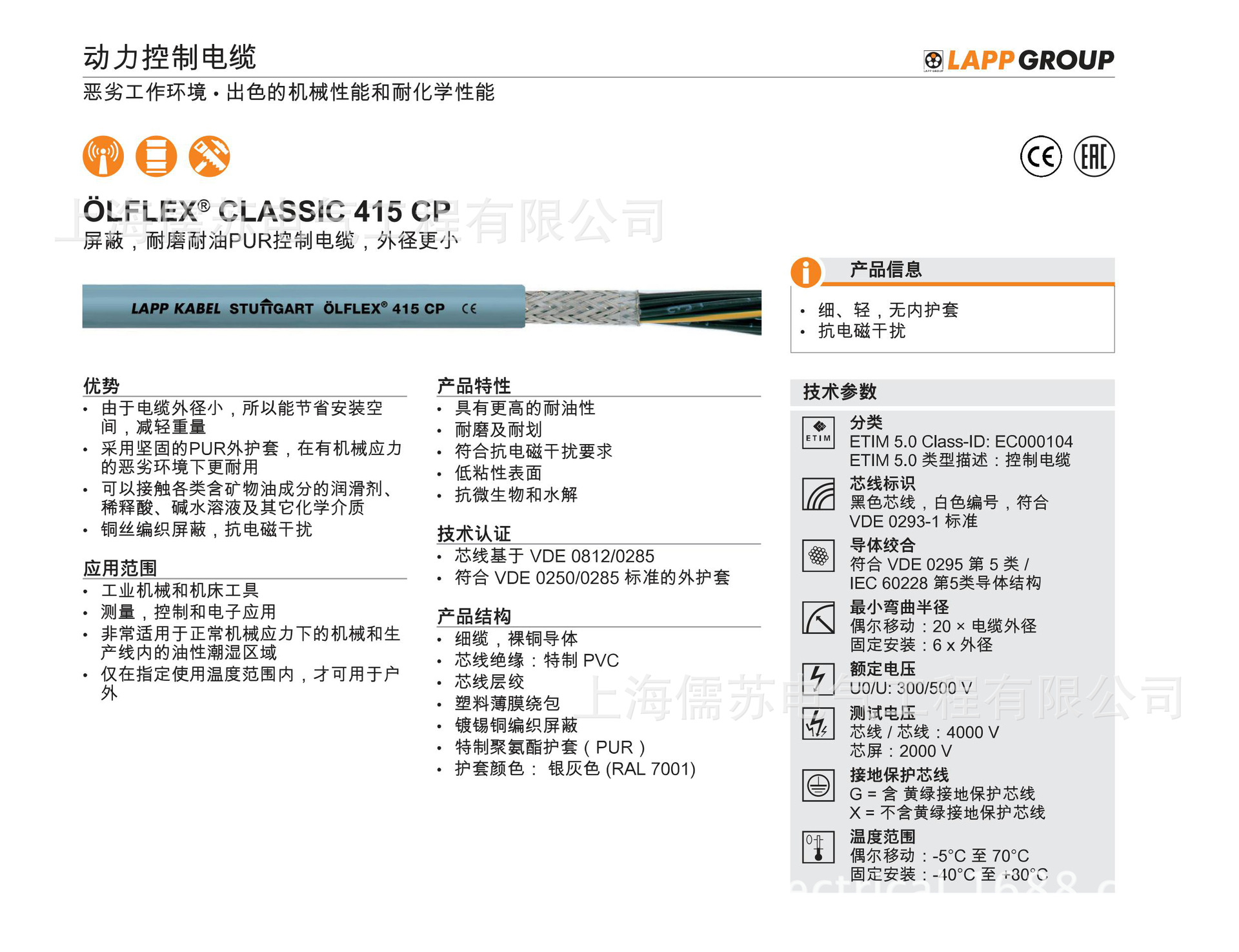Click the orange product information 'i' icon
This screenshot has height=952, width=1239.
[x=806, y=272]
